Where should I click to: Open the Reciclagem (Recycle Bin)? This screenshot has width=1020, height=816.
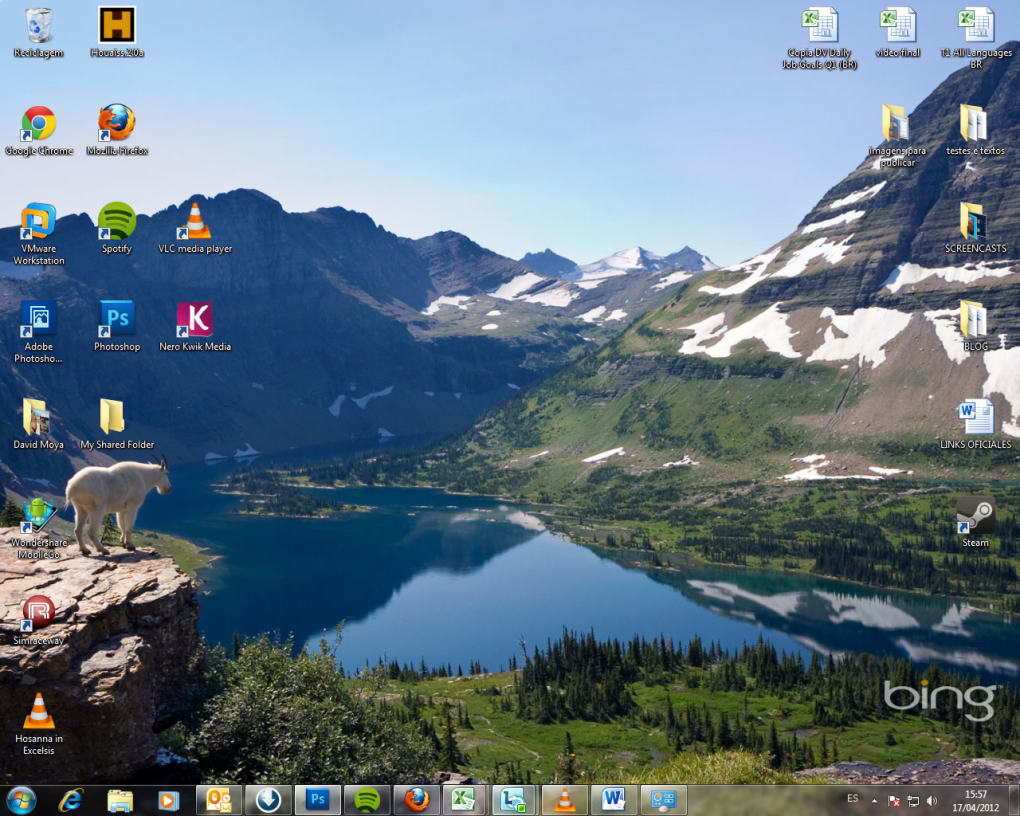pyautogui.click(x=39, y=25)
